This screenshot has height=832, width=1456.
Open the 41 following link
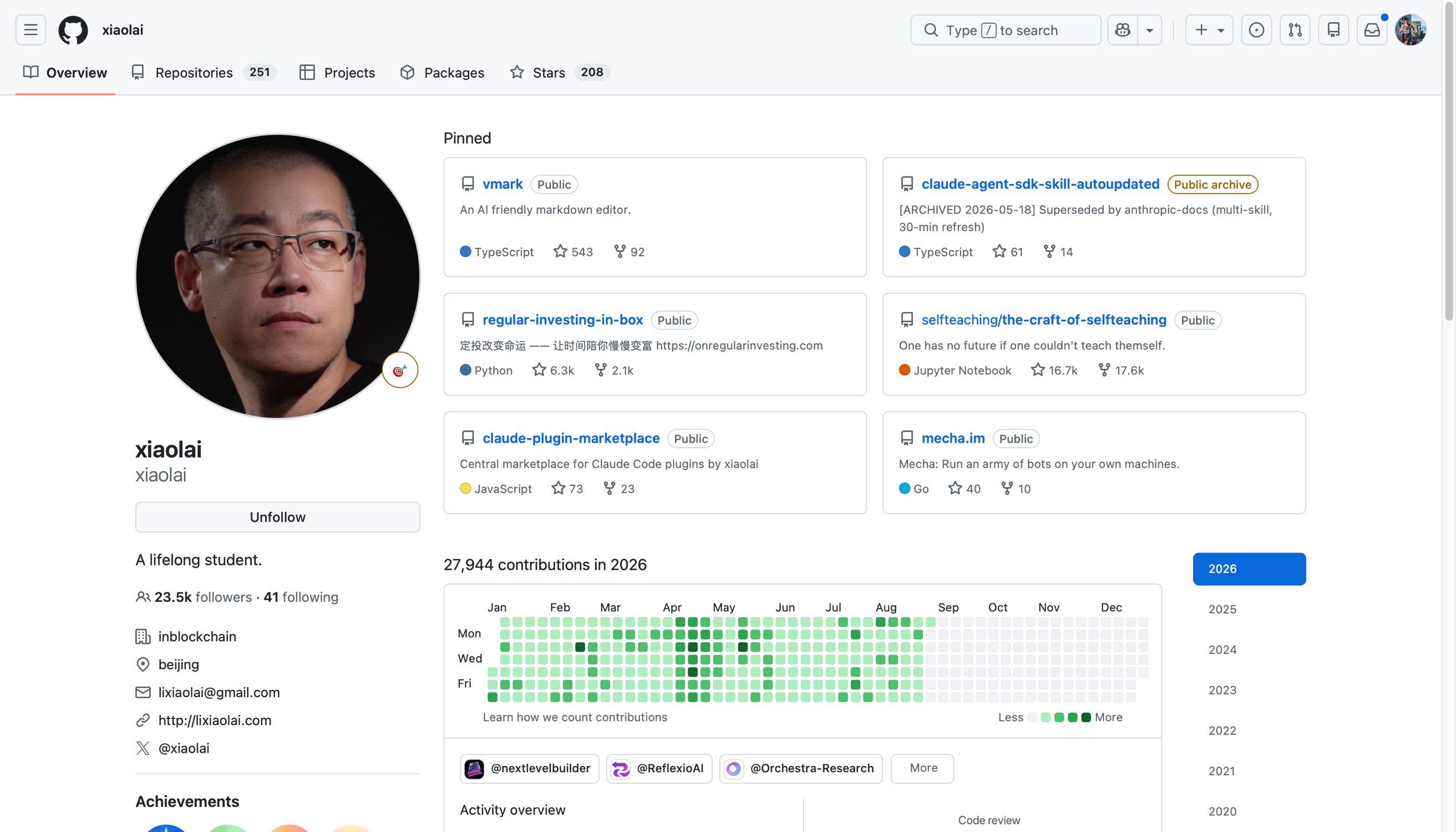301,597
